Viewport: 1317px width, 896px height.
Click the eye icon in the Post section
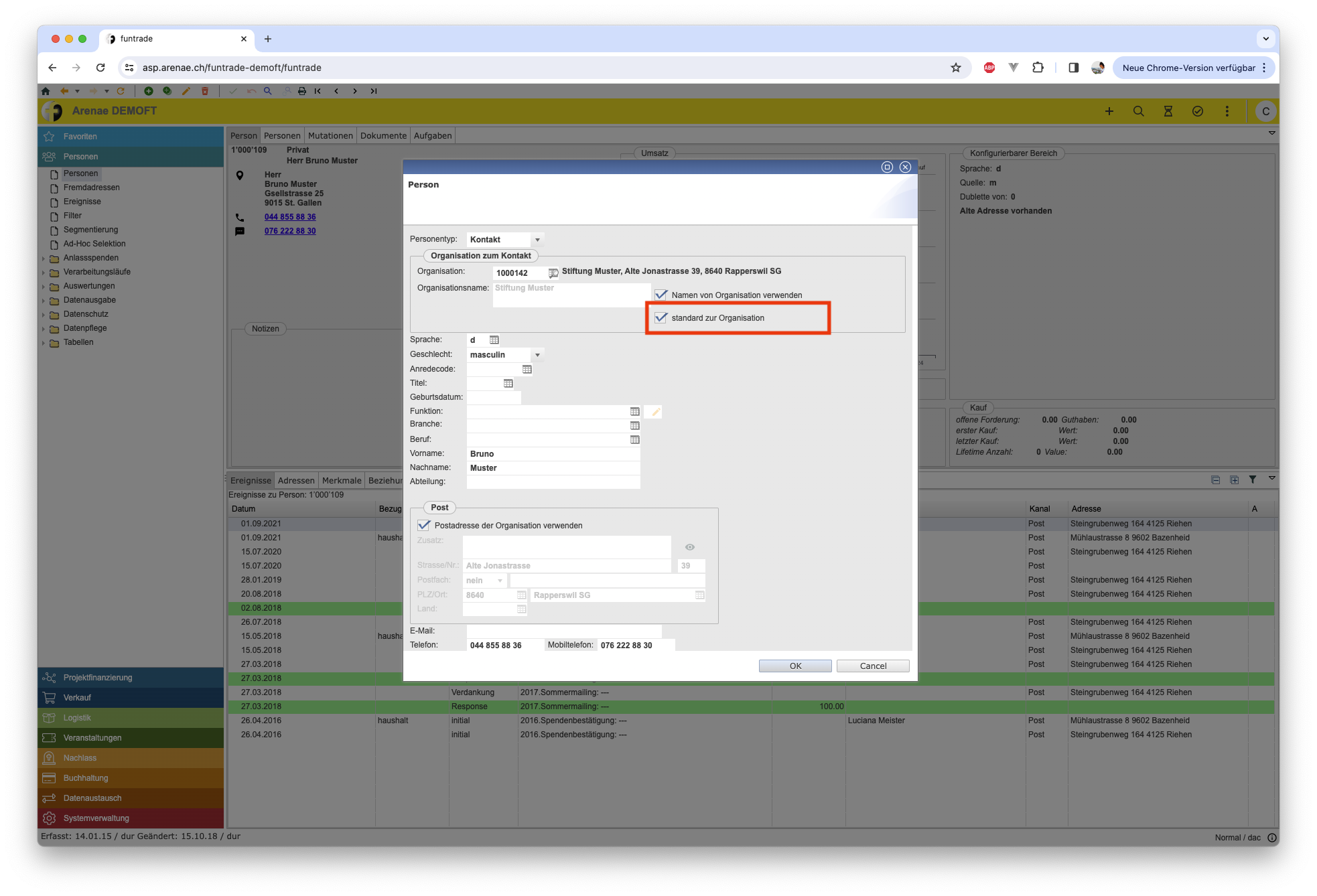click(689, 547)
